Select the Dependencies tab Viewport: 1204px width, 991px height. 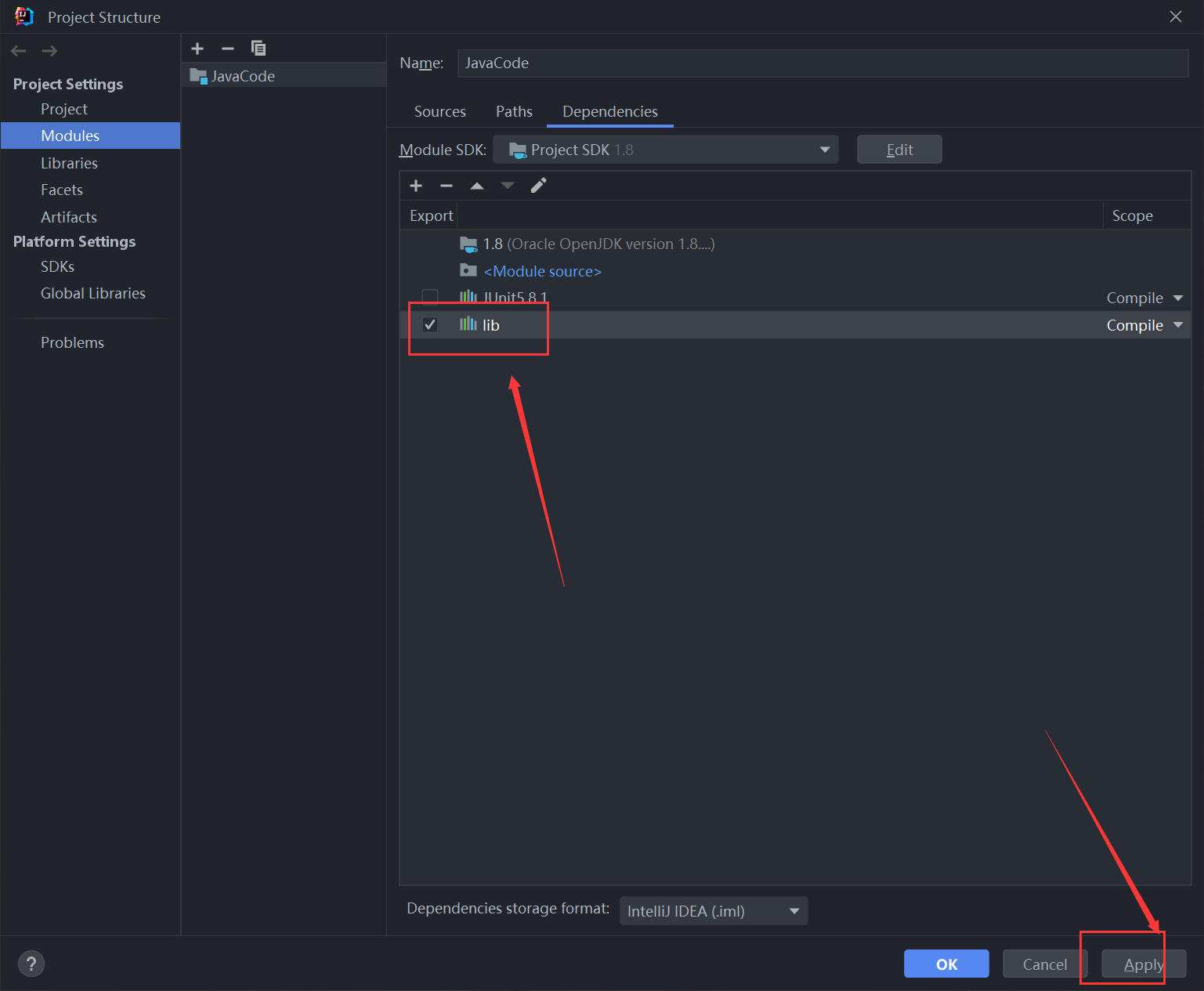(x=610, y=111)
